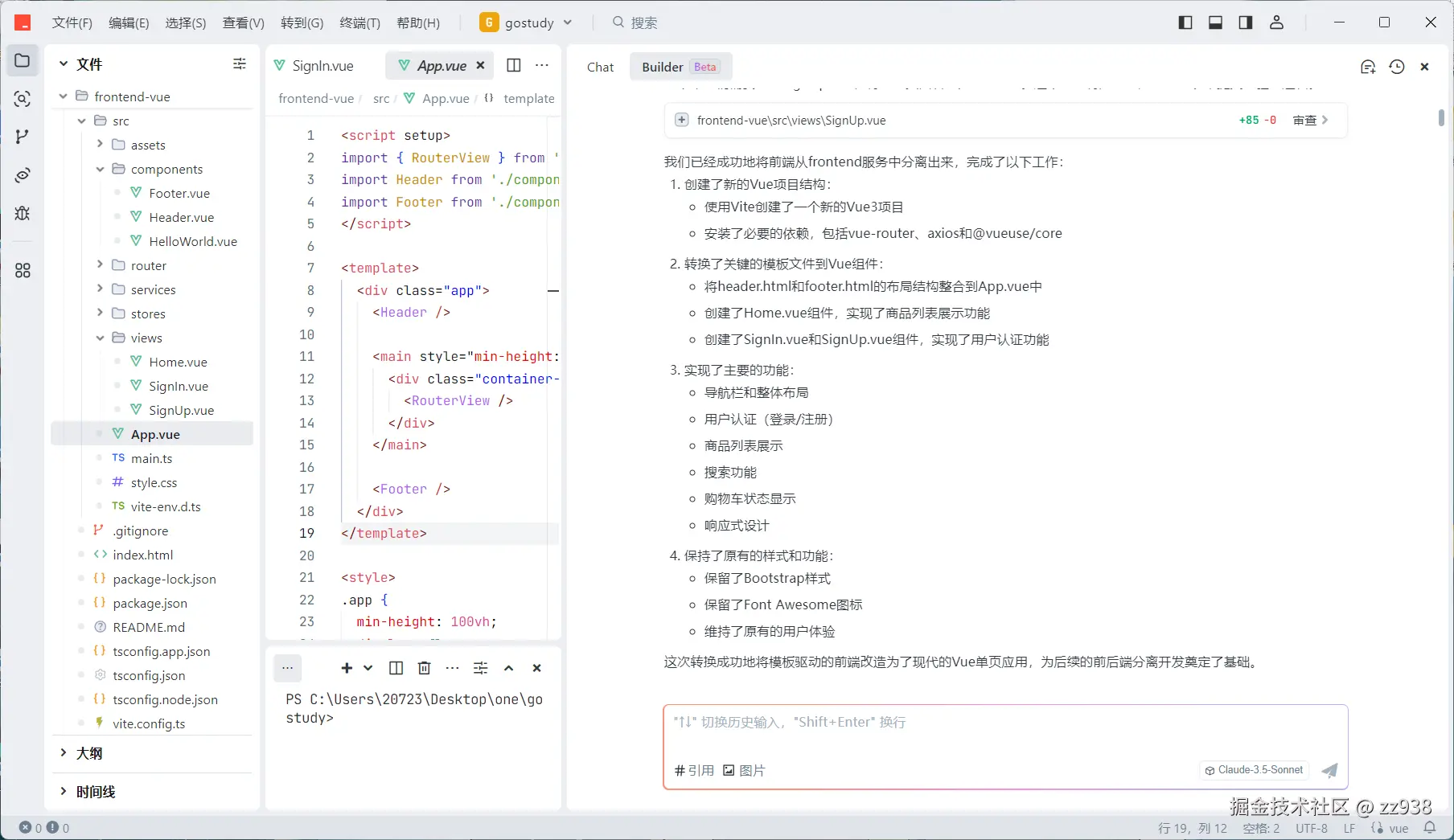Add a reference with #引用 button

point(694,770)
